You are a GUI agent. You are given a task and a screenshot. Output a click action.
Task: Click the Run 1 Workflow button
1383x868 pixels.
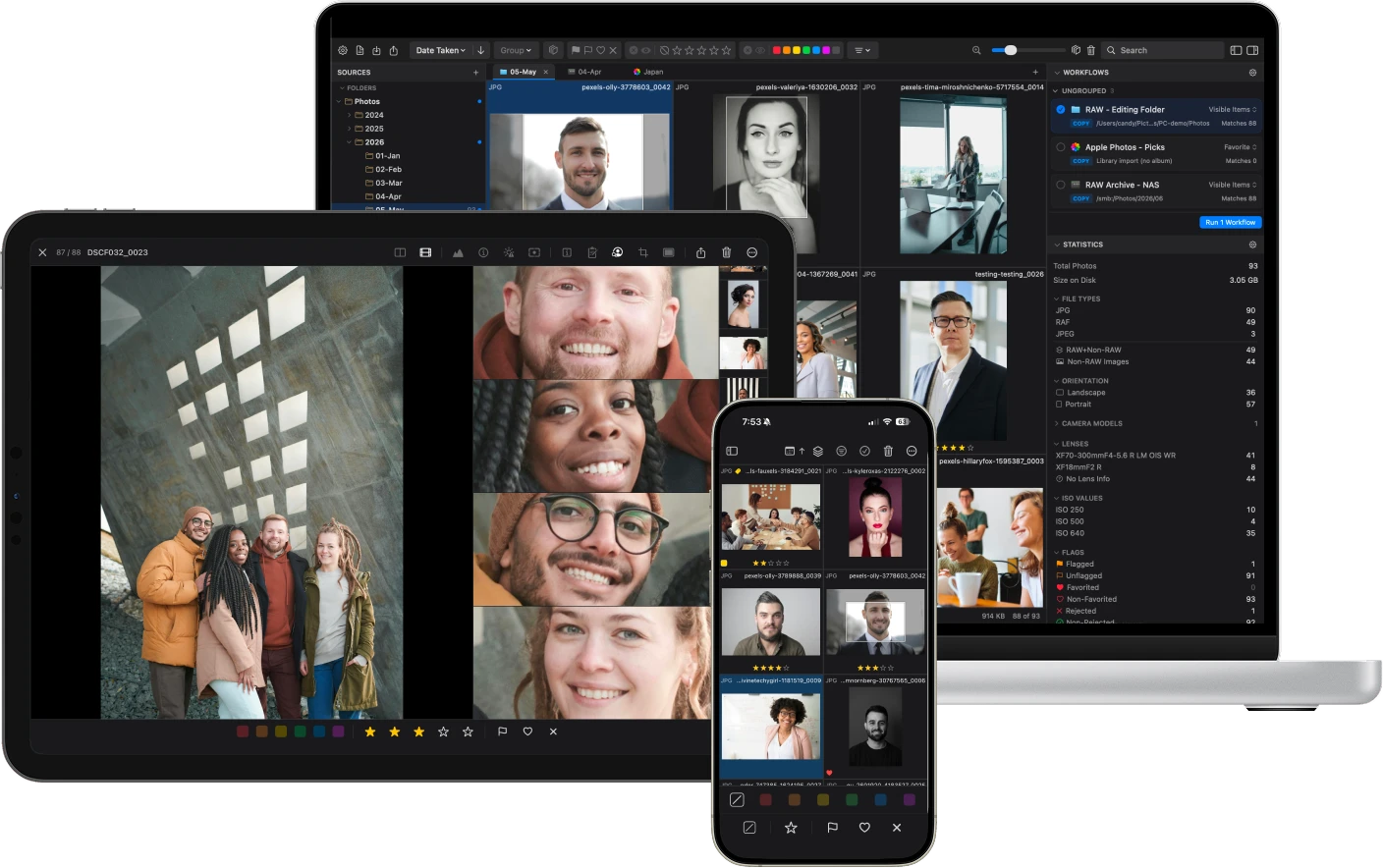coord(1230,222)
